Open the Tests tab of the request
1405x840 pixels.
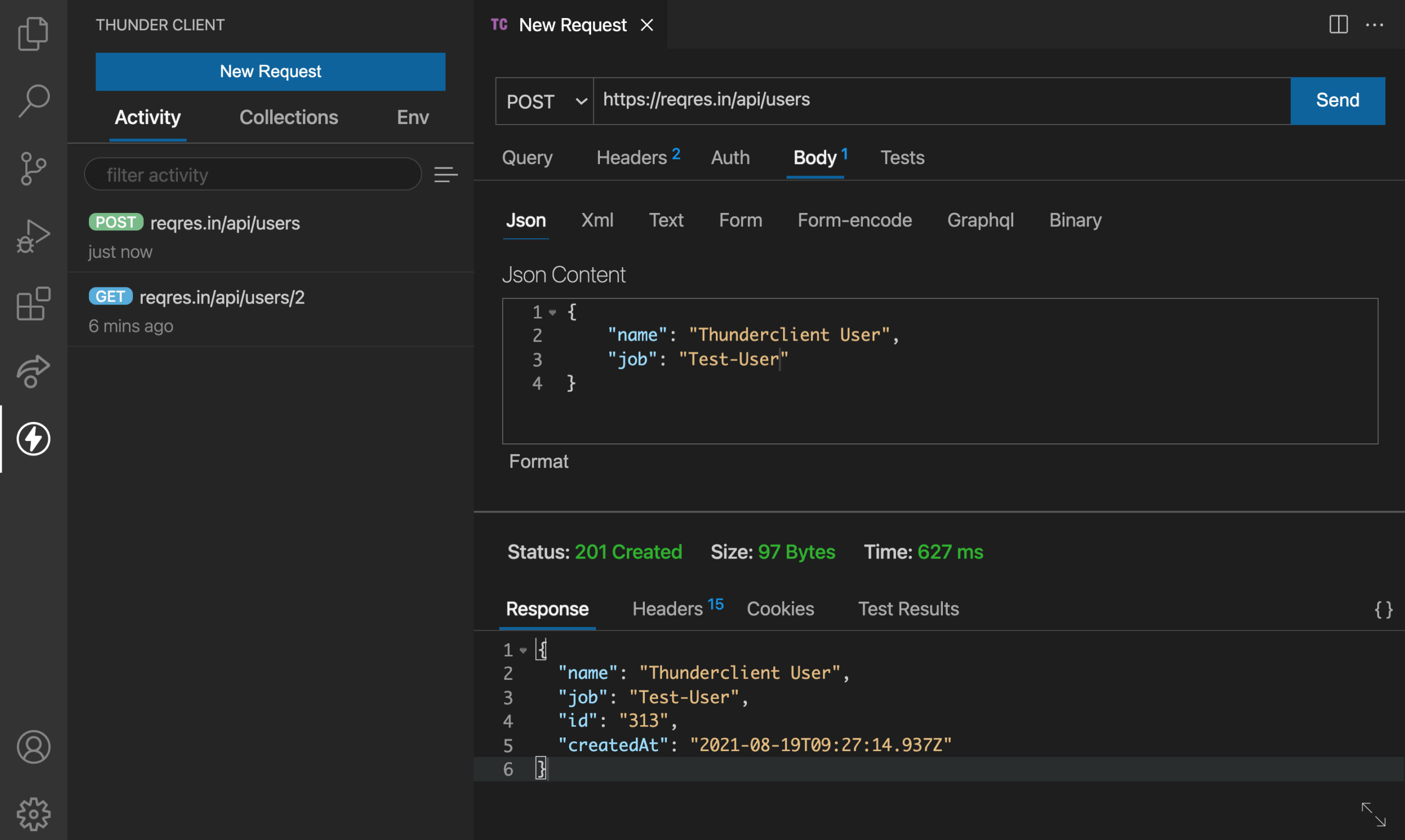pyautogui.click(x=901, y=157)
